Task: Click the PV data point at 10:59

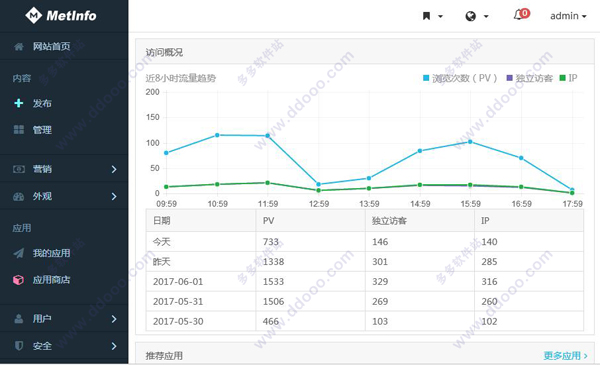Action: click(217, 135)
